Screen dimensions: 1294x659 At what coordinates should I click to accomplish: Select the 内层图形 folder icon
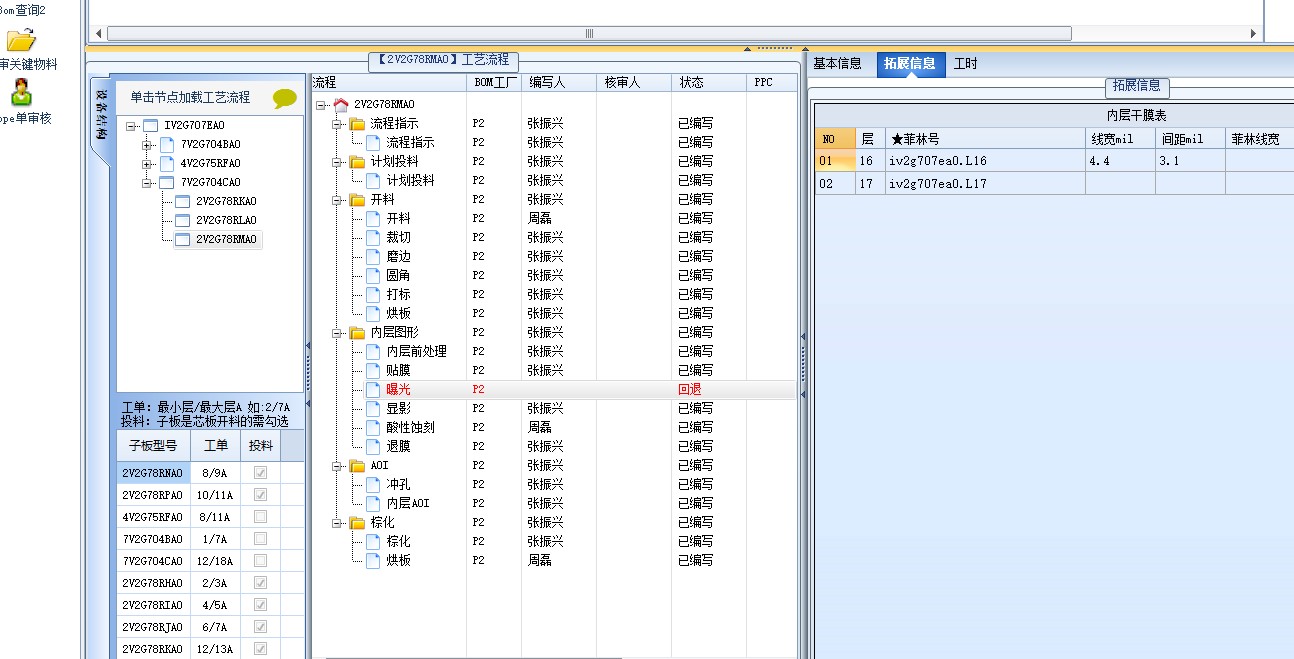(x=357, y=332)
